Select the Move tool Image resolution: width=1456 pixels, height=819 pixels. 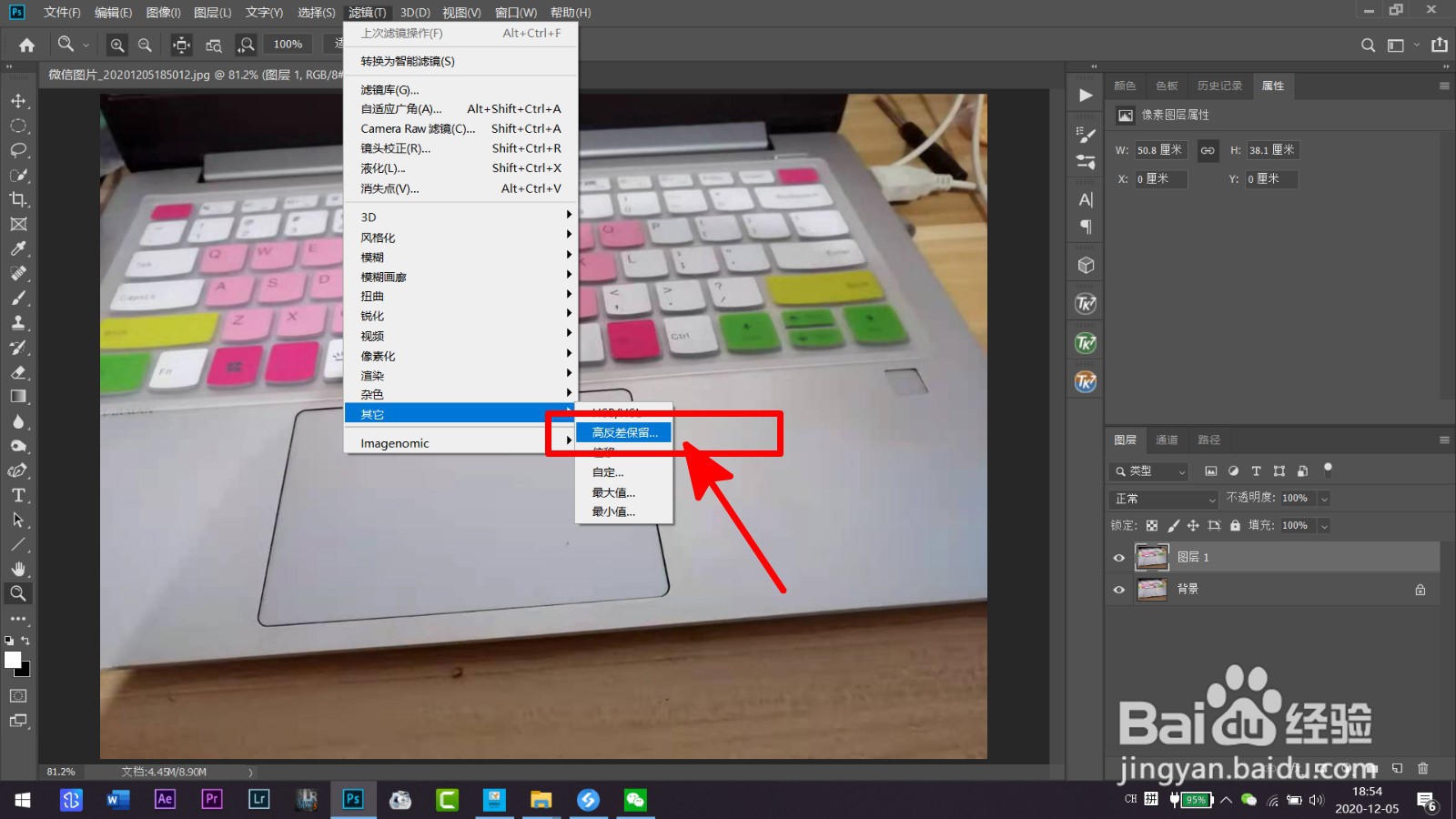(x=18, y=101)
